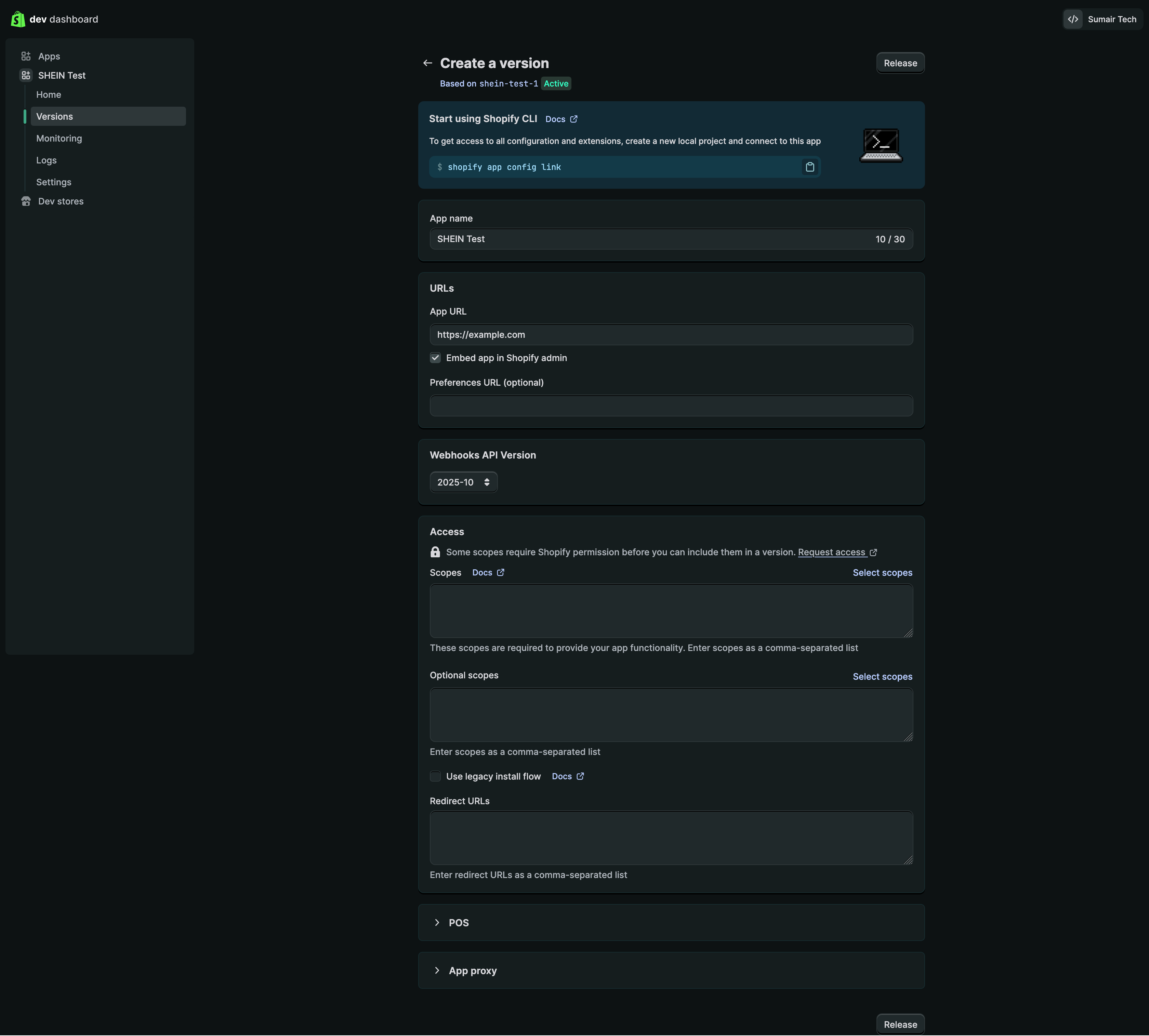Open the Webhooks API Version 2025-10 dropdown

click(463, 482)
